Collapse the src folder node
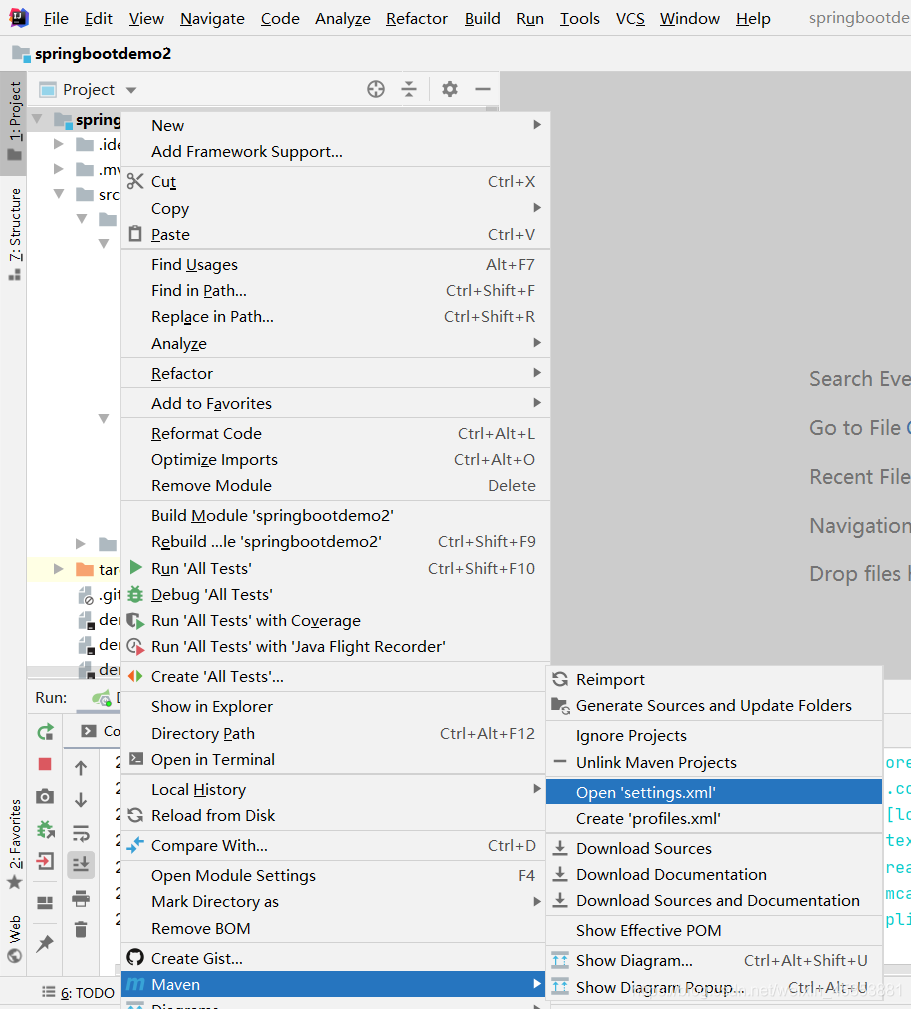This screenshot has height=1009, width=911. (59, 194)
